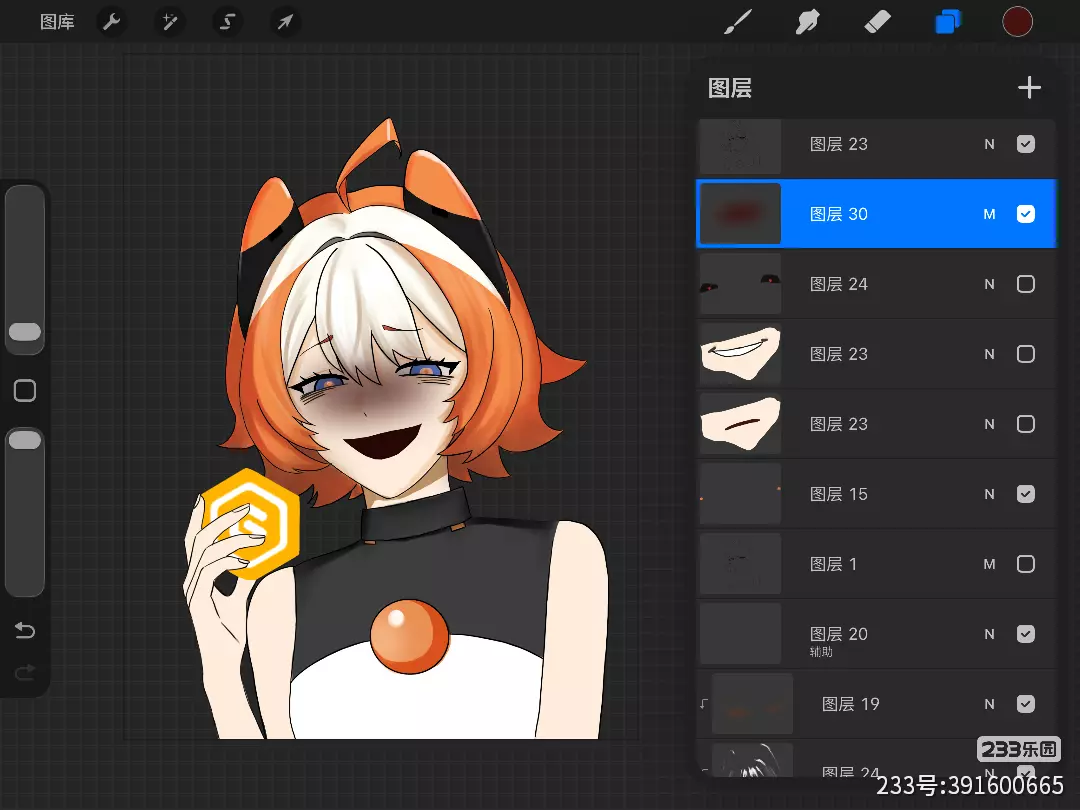Open blend mode N of closed-mouth 图层 23
The width and height of the screenshot is (1080, 810).
point(989,424)
